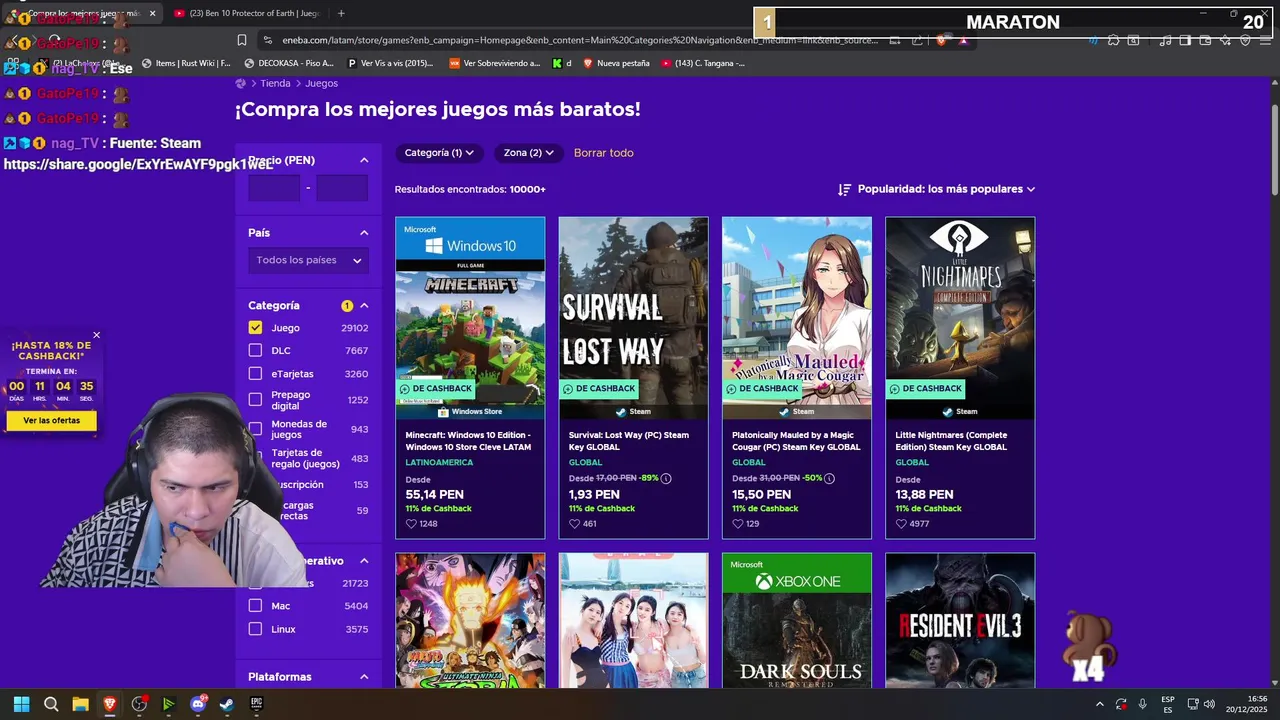
Task: Click the Resident Evil 3 game thumbnail
Action: point(960,621)
